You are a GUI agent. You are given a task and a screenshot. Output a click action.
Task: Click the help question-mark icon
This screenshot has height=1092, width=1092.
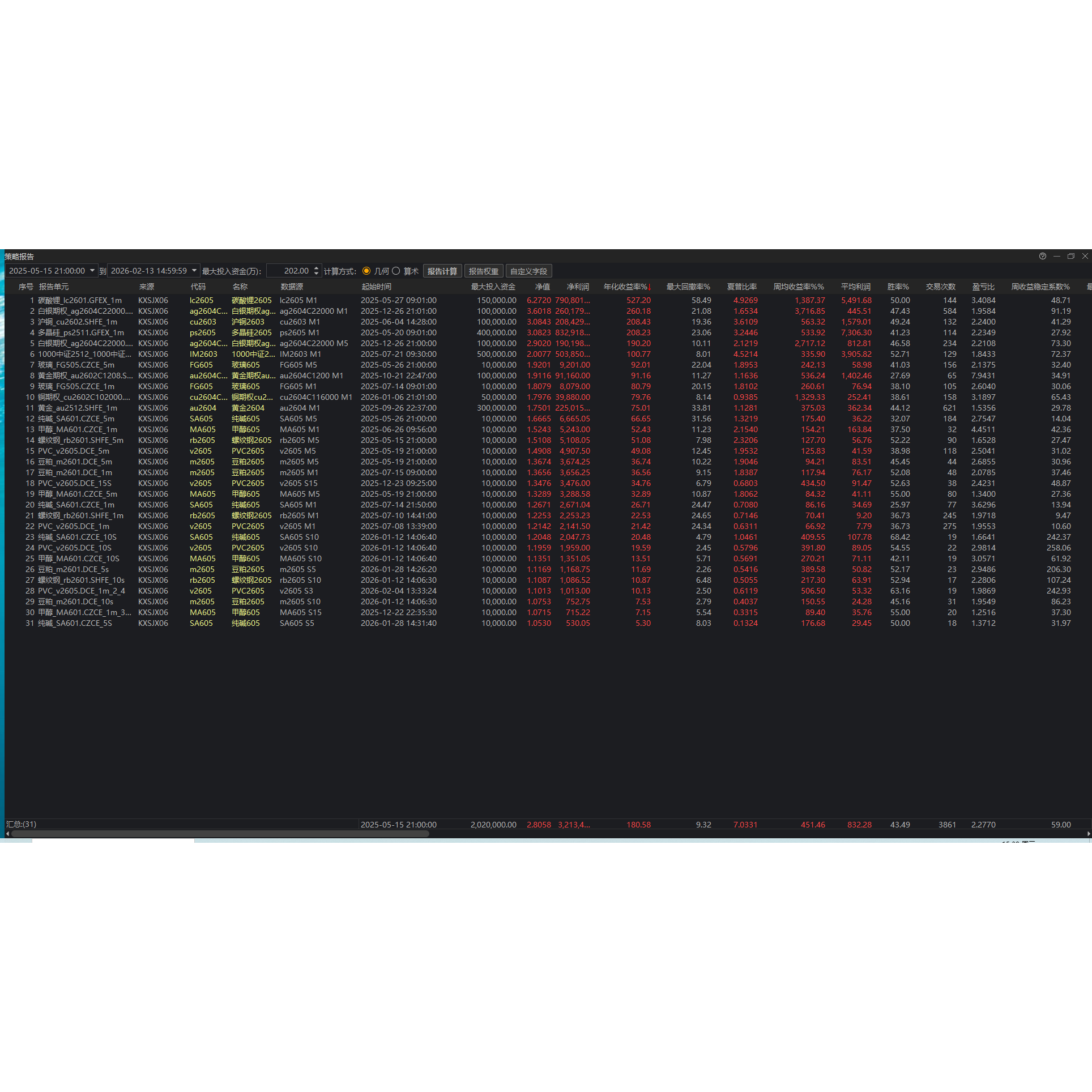click(x=1043, y=256)
